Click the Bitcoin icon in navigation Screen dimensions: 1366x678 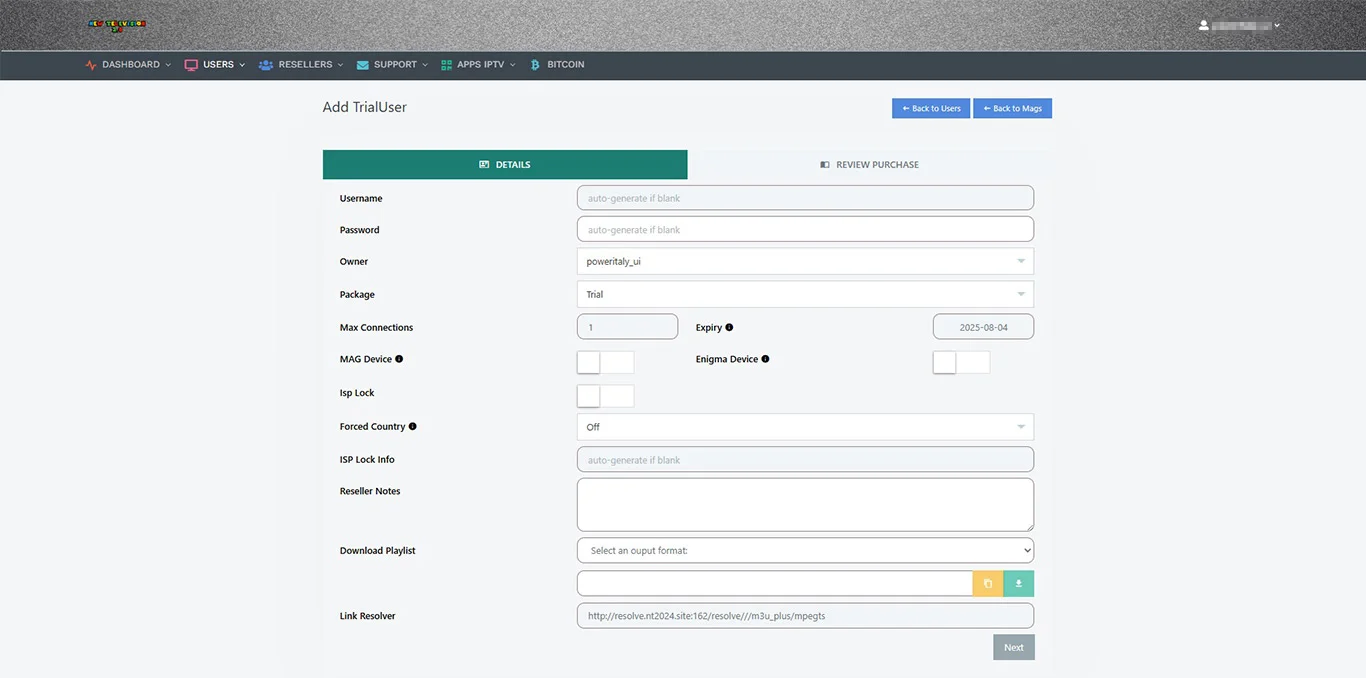[x=535, y=65]
